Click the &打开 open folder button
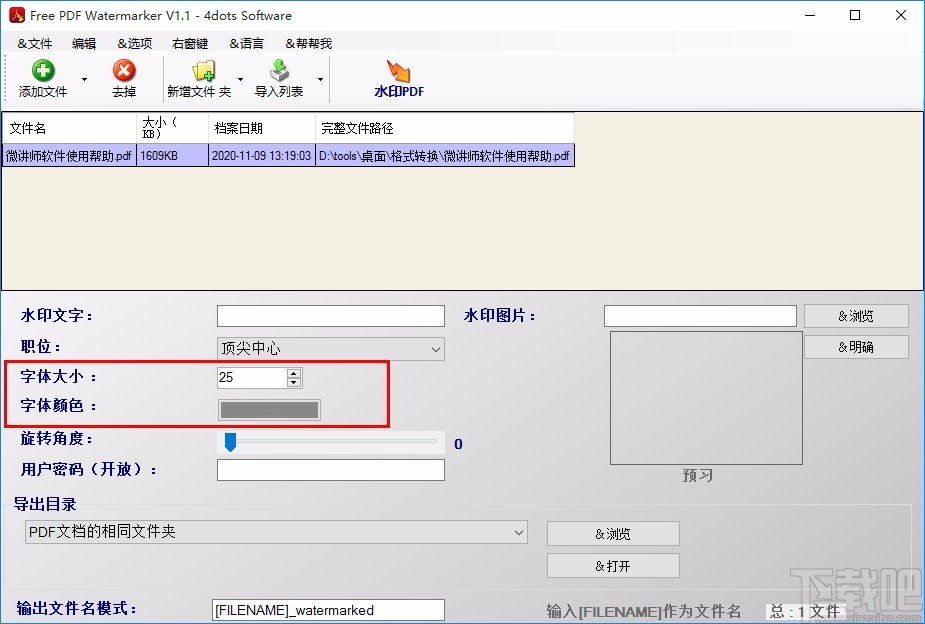This screenshot has height=624, width=925. coord(613,566)
